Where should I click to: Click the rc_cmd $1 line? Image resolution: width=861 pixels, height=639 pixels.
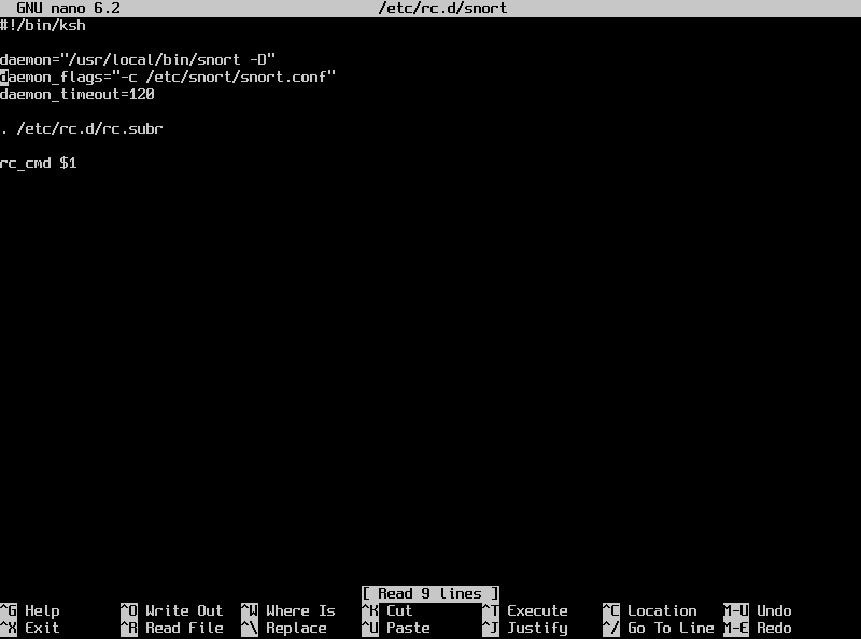coord(38,163)
